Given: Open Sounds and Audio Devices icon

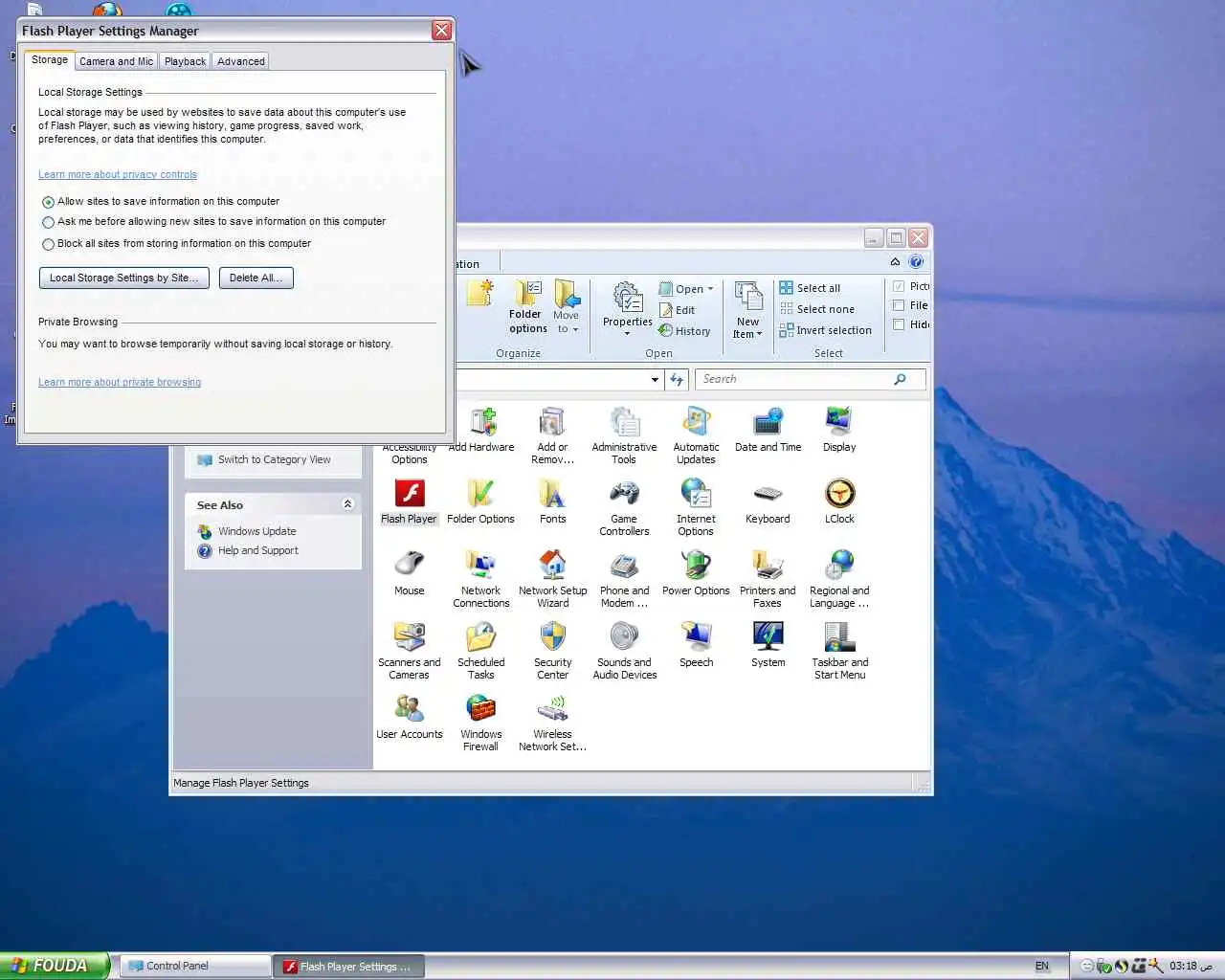Looking at the screenshot, I should [x=624, y=651].
